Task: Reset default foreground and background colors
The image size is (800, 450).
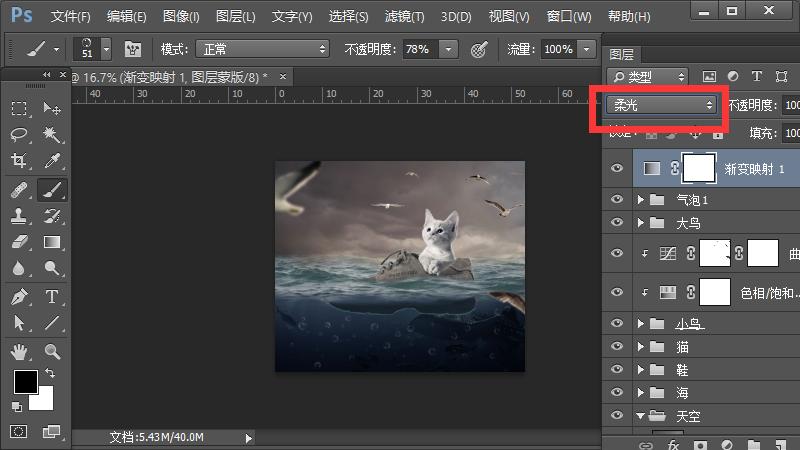Action: tap(17, 407)
